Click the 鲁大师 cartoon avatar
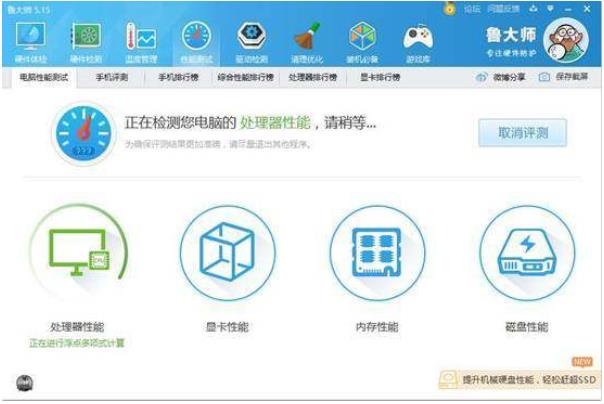The height and width of the screenshot is (404, 604). pyautogui.click(x=566, y=40)
